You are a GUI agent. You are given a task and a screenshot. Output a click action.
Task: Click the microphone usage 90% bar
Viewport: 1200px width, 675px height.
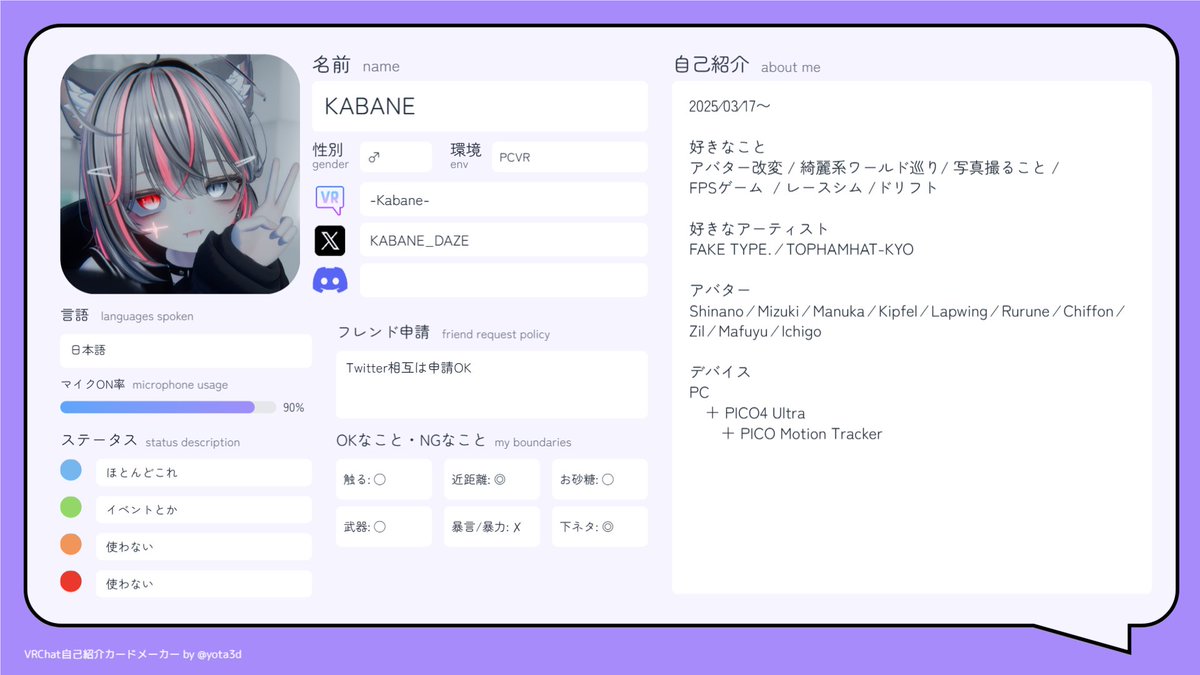tap(168, 407)
